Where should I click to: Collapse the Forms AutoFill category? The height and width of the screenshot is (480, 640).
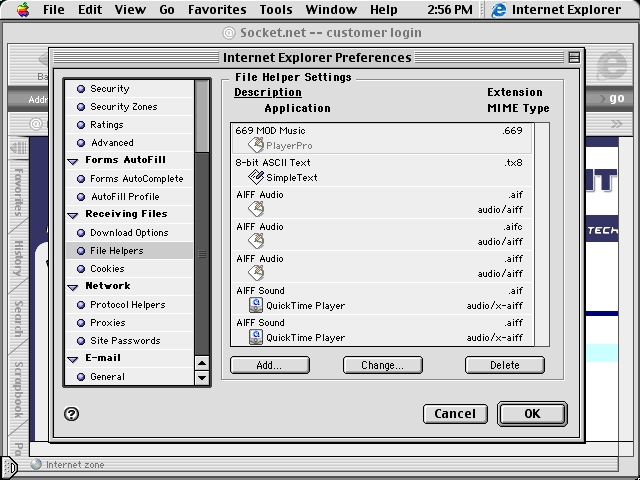(73, 161)
